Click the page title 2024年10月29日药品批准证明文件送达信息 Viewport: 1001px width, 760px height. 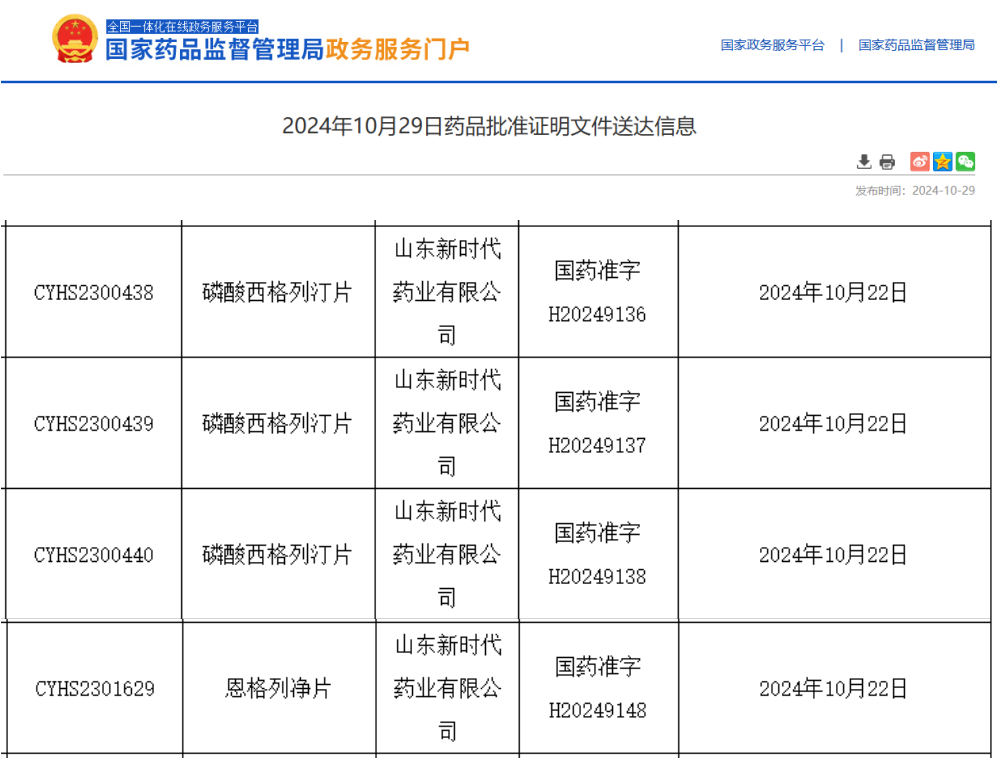pyautogui.click(x=489, y=126)
